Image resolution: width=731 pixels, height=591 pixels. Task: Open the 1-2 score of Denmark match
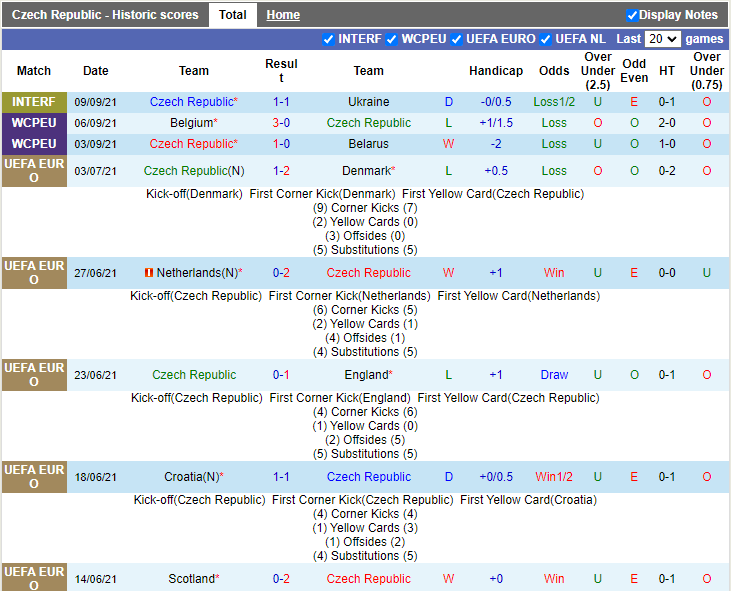pyautogui.click(x=281, y=171)
